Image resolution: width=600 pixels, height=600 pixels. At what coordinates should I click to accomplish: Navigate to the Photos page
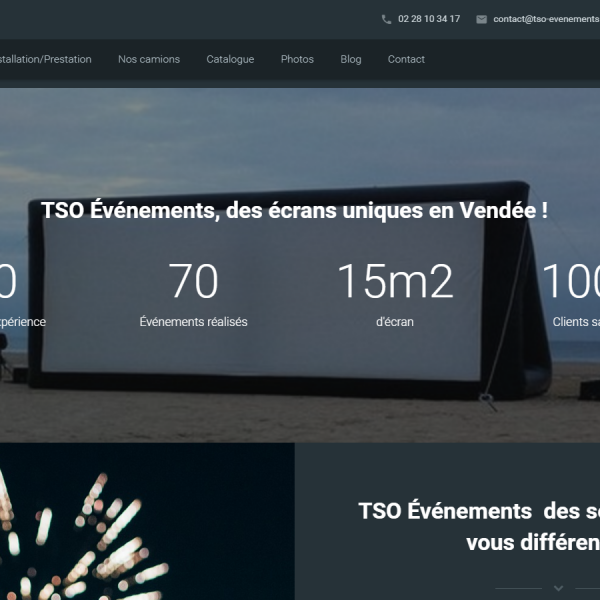coord(297,59)
